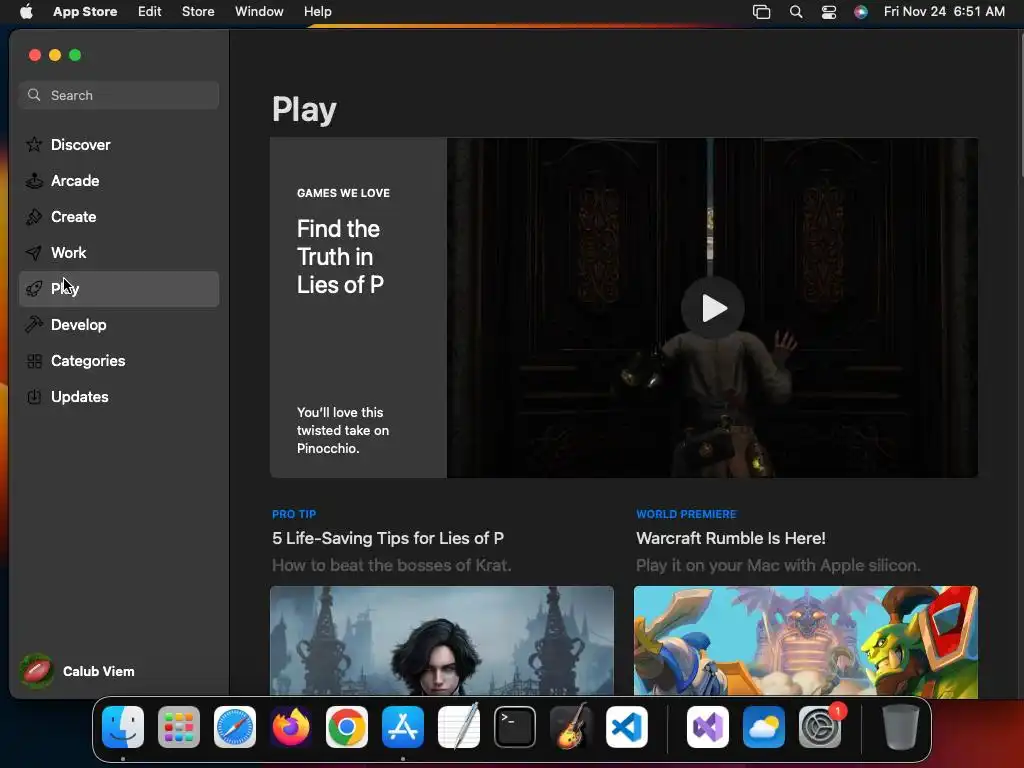Click the Develop hammer icon
The height and width of the screenshot is (768, 1024).
tap(34, 325)
